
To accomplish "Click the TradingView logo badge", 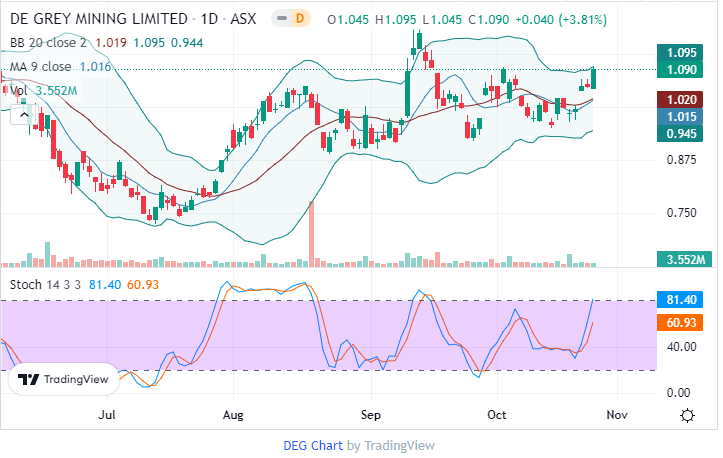I will 64,380.
